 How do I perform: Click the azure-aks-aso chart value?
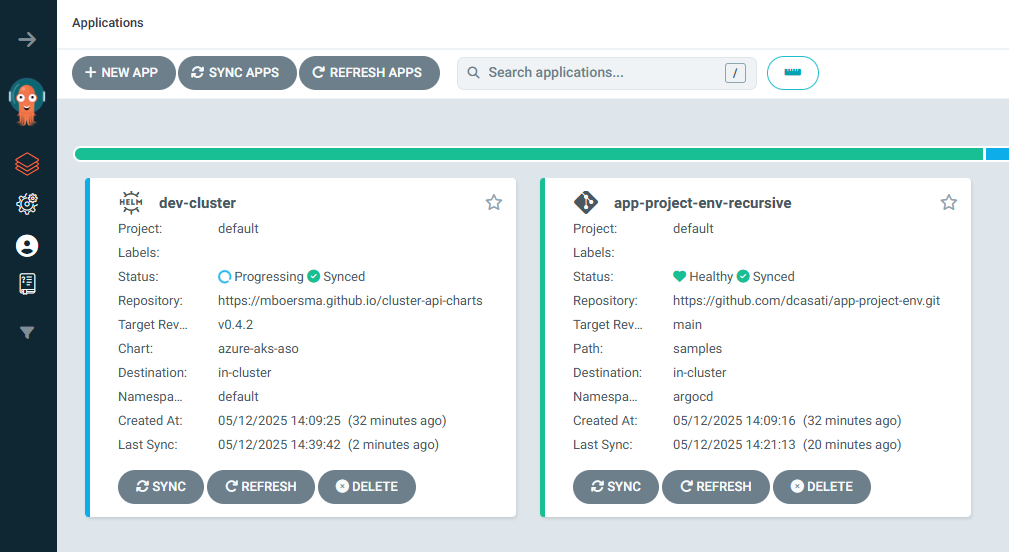click(258, 349)
